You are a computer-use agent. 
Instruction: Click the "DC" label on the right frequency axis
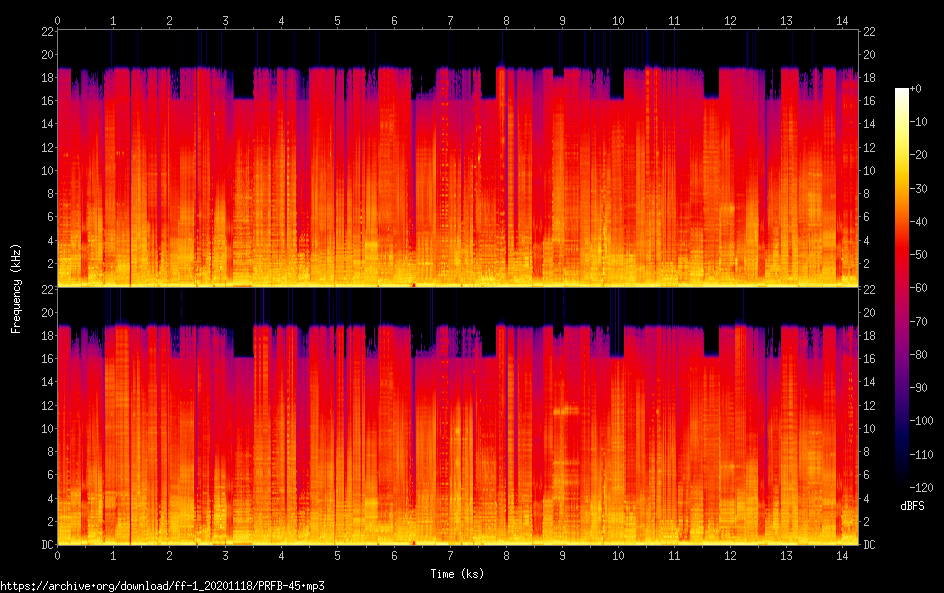[869, 544]
